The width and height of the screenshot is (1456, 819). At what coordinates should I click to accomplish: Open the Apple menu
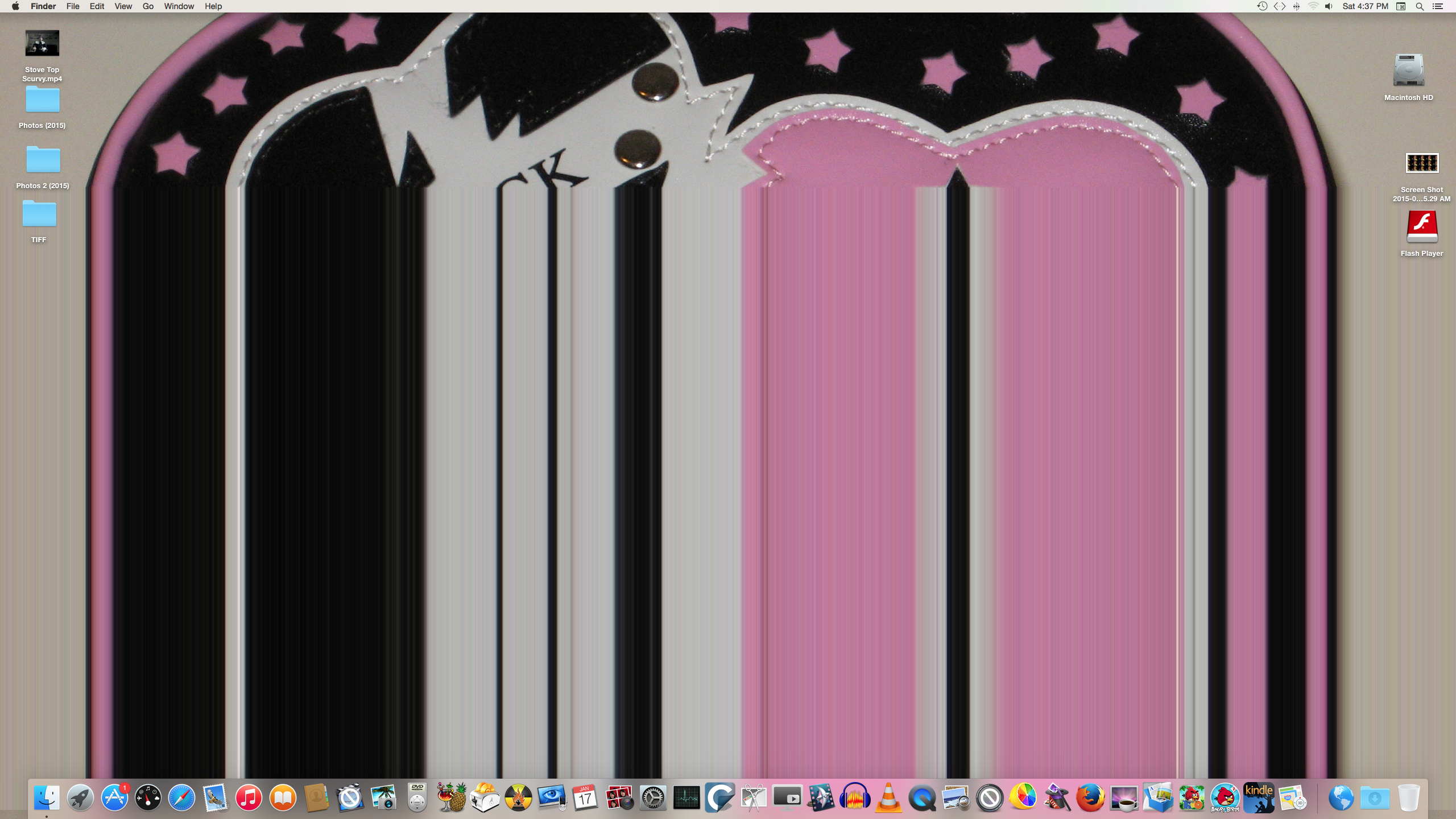pos(15,6)
